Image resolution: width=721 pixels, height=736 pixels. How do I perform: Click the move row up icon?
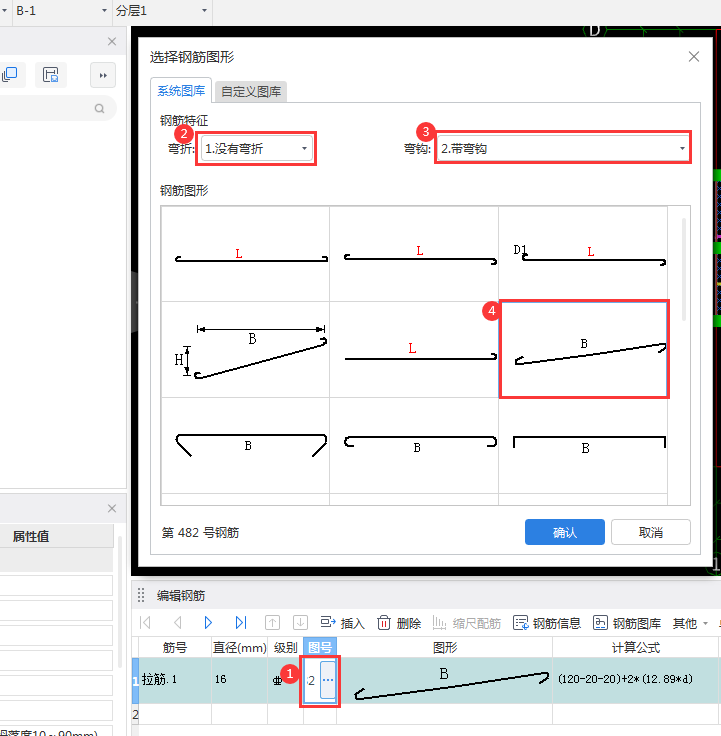point(272,623)
